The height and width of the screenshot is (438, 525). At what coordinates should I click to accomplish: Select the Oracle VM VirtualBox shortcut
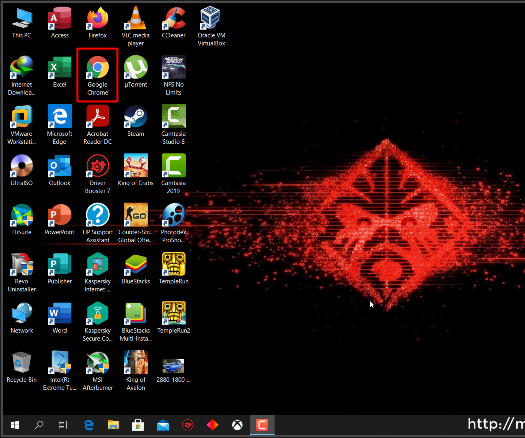pos(211,27)
